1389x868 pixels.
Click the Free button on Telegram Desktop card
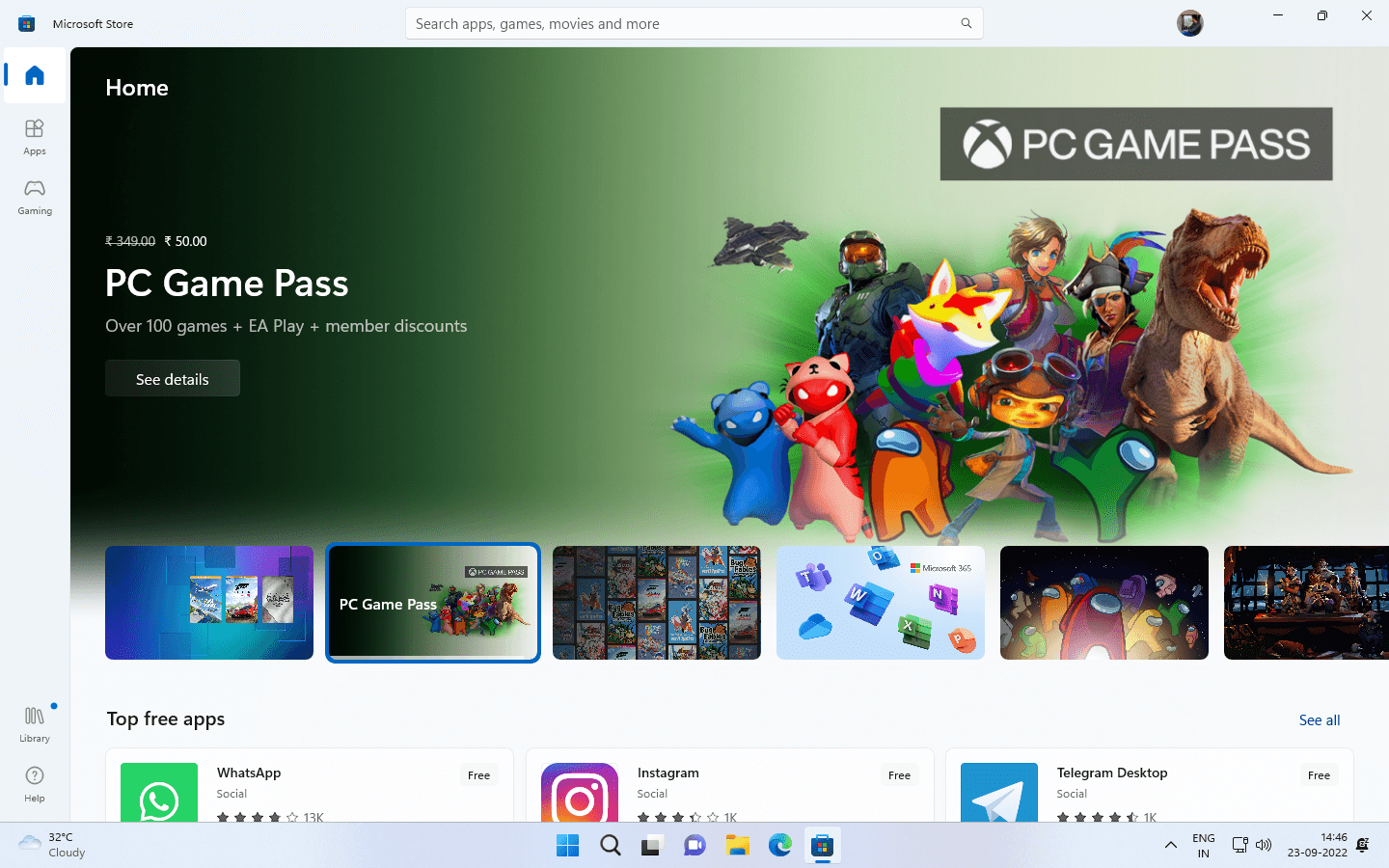coord(1319,775)
